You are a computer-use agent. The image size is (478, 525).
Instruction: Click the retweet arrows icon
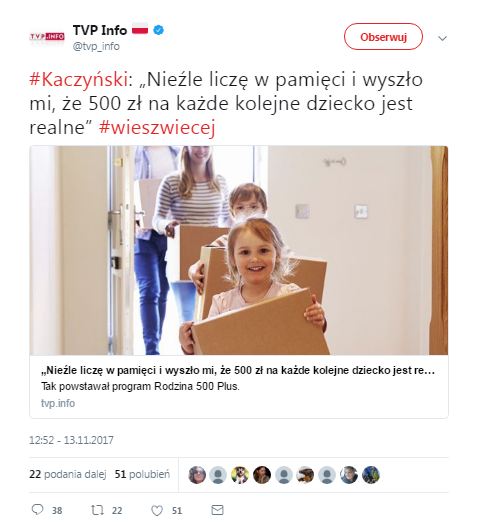[97, 510]
